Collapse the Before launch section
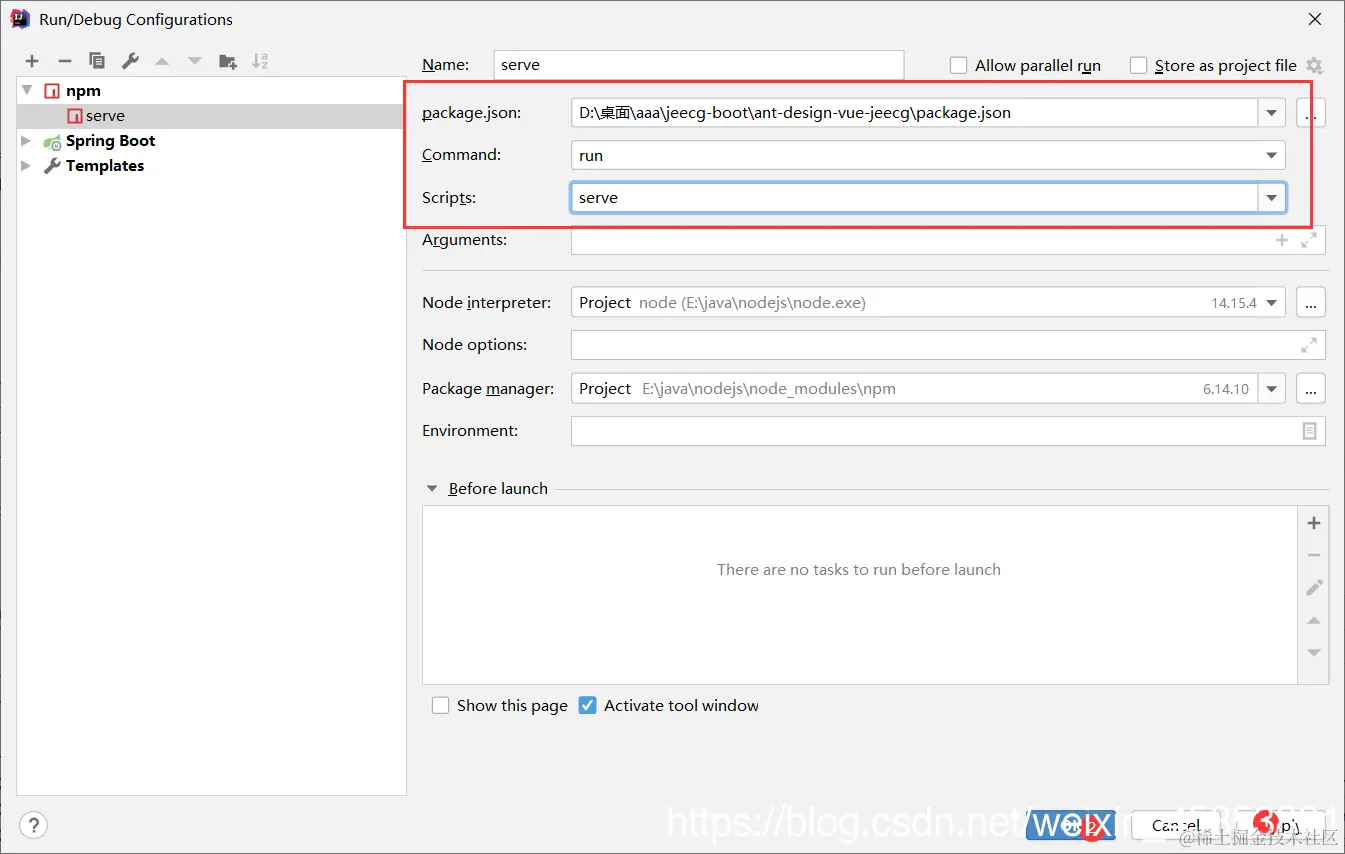The width and height of the screenshot is (1345, 854). coord(432,489)
